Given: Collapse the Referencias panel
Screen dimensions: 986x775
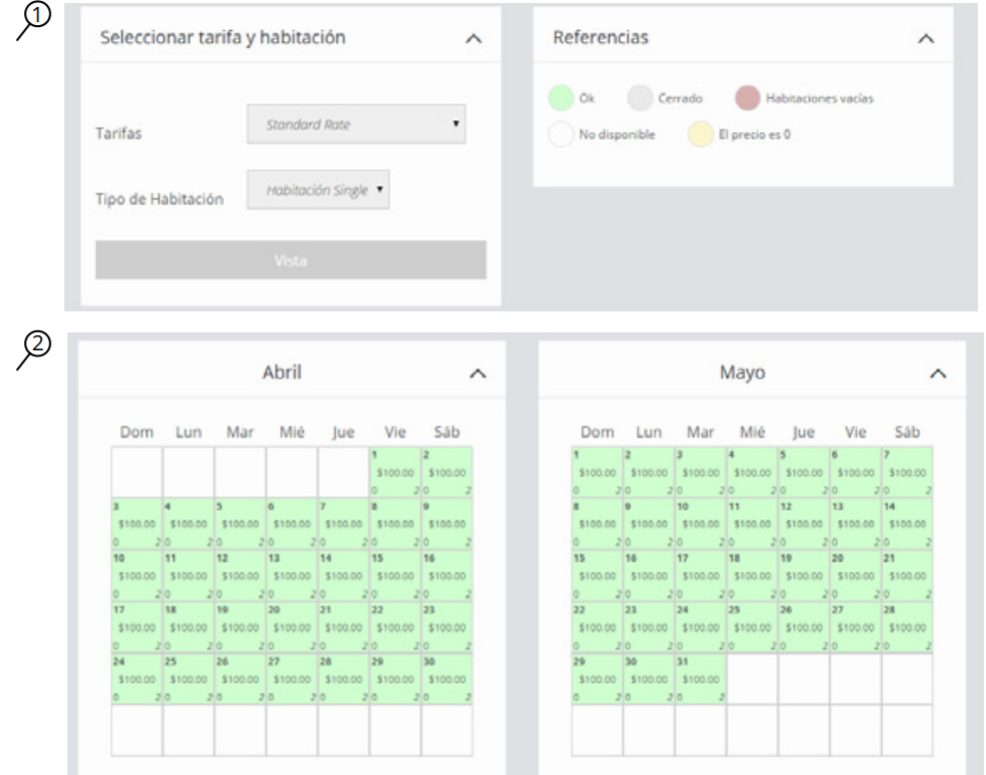Looking at the screenshot, I should coord(925,38).
